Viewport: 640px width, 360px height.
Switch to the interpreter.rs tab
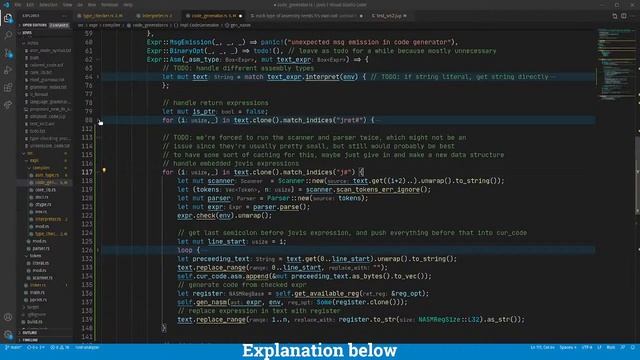click(157, 16)
